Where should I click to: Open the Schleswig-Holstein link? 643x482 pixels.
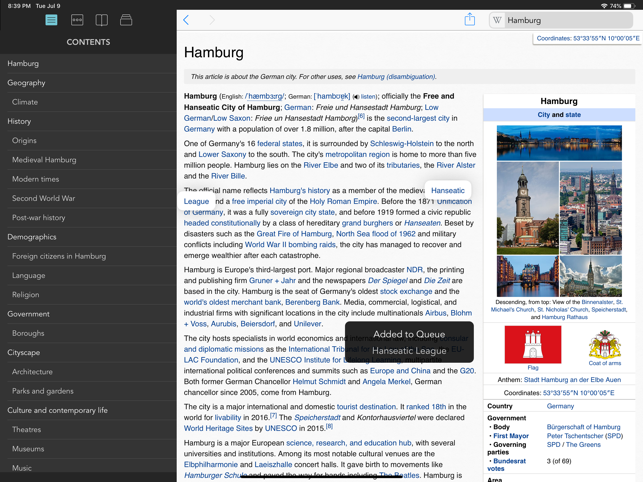[401, 144]
